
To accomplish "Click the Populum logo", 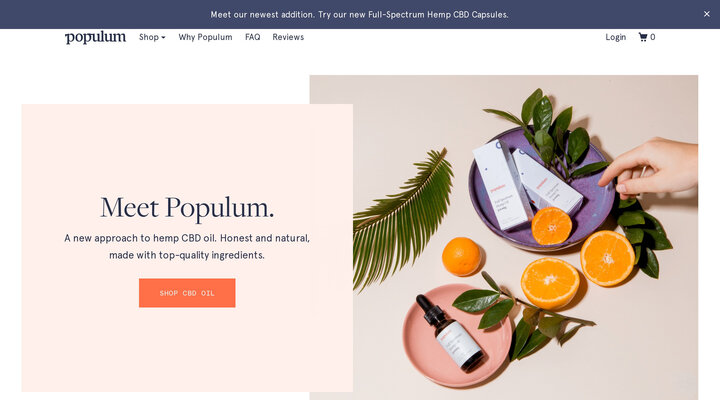I will [x=95, y=37].
